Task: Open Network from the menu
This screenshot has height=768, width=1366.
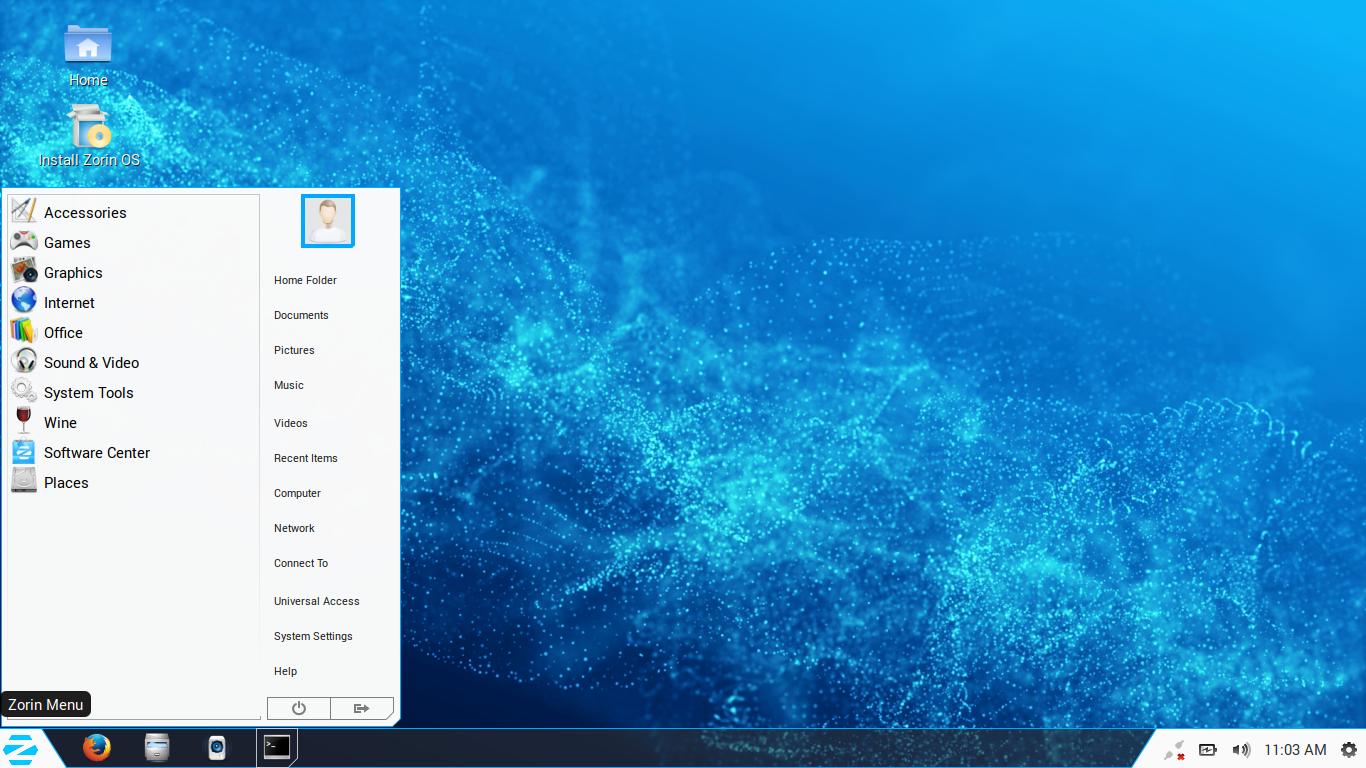Action: [x=294, y=528]
